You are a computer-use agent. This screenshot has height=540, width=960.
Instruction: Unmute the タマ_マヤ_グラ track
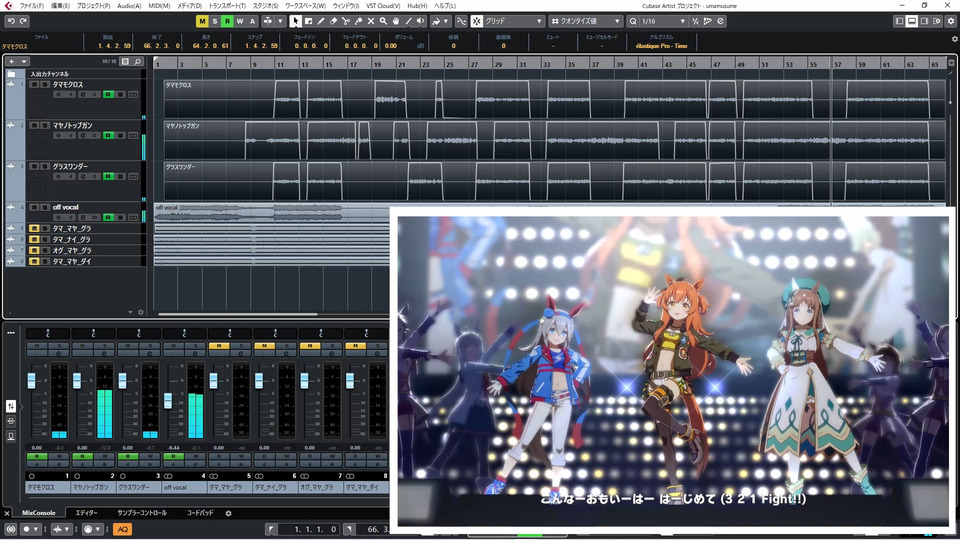coord(34,228)
